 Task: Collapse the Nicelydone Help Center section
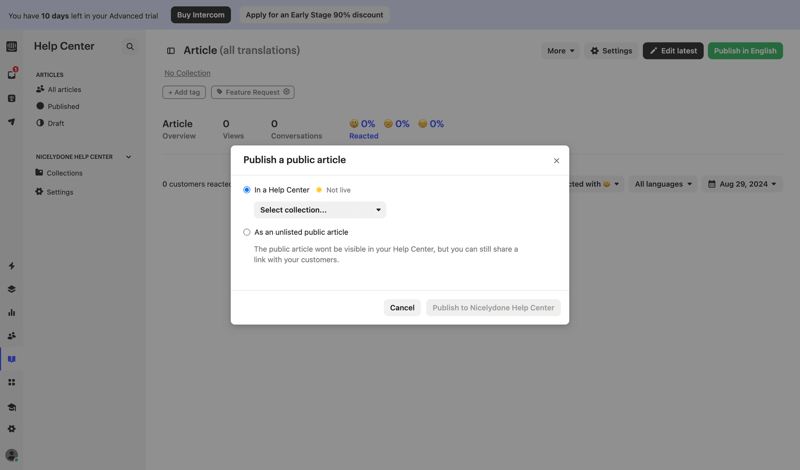pos(129,157)
